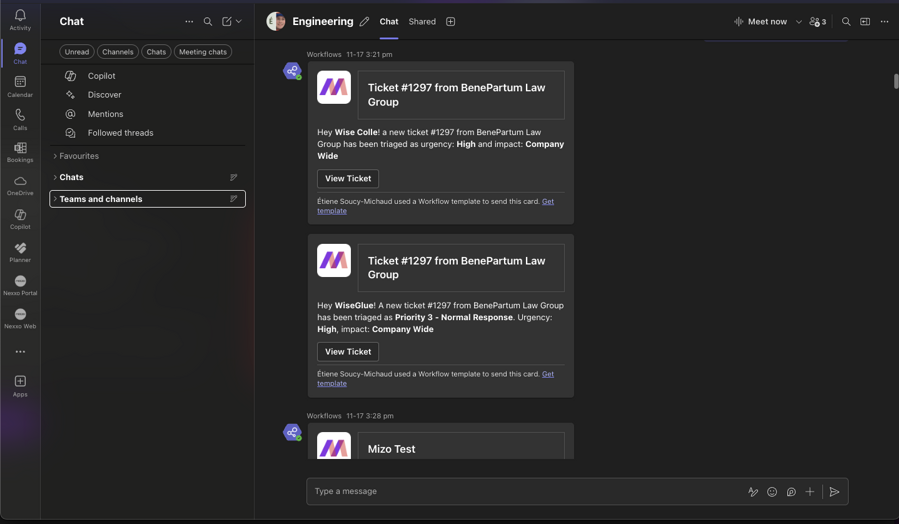This screenshot has height=524, width=899.
Task: Click View Ticket on Wise Colle card
Action: click(348, 178)
